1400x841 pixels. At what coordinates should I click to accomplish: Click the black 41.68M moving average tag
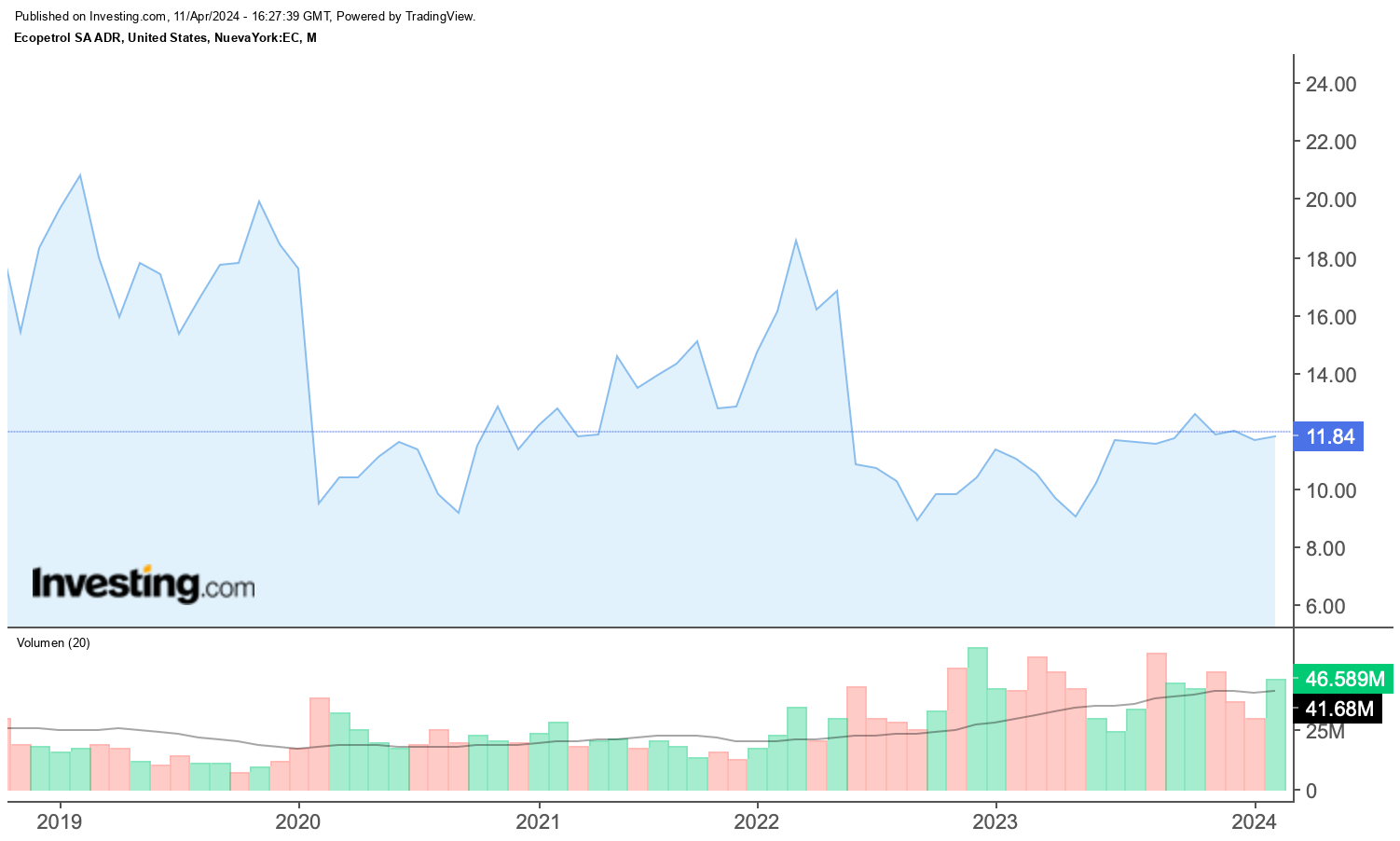(x=1338, y=709)
